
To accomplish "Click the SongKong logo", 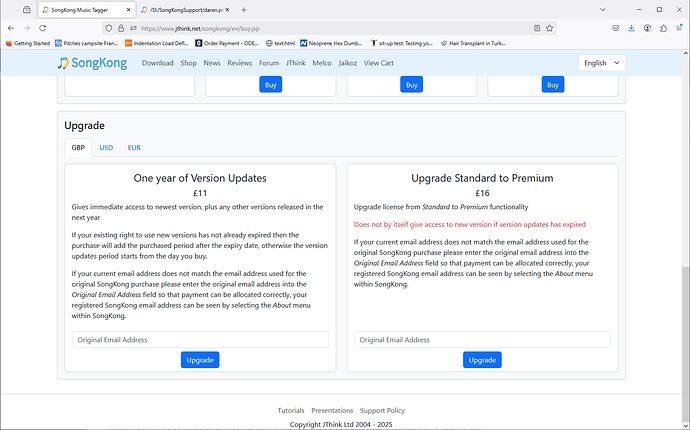I will click(x=92, y=63).
